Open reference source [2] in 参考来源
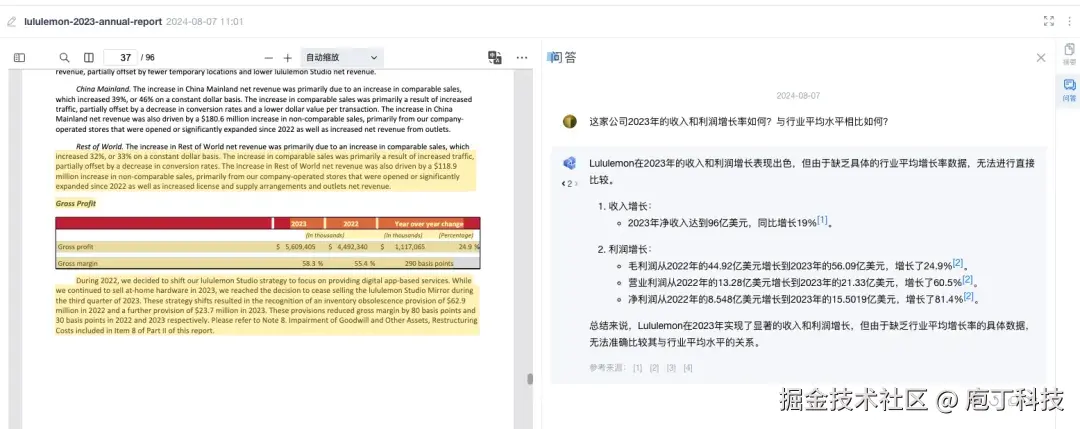This screenshot has width=1080, height=429. pos(654,368)
